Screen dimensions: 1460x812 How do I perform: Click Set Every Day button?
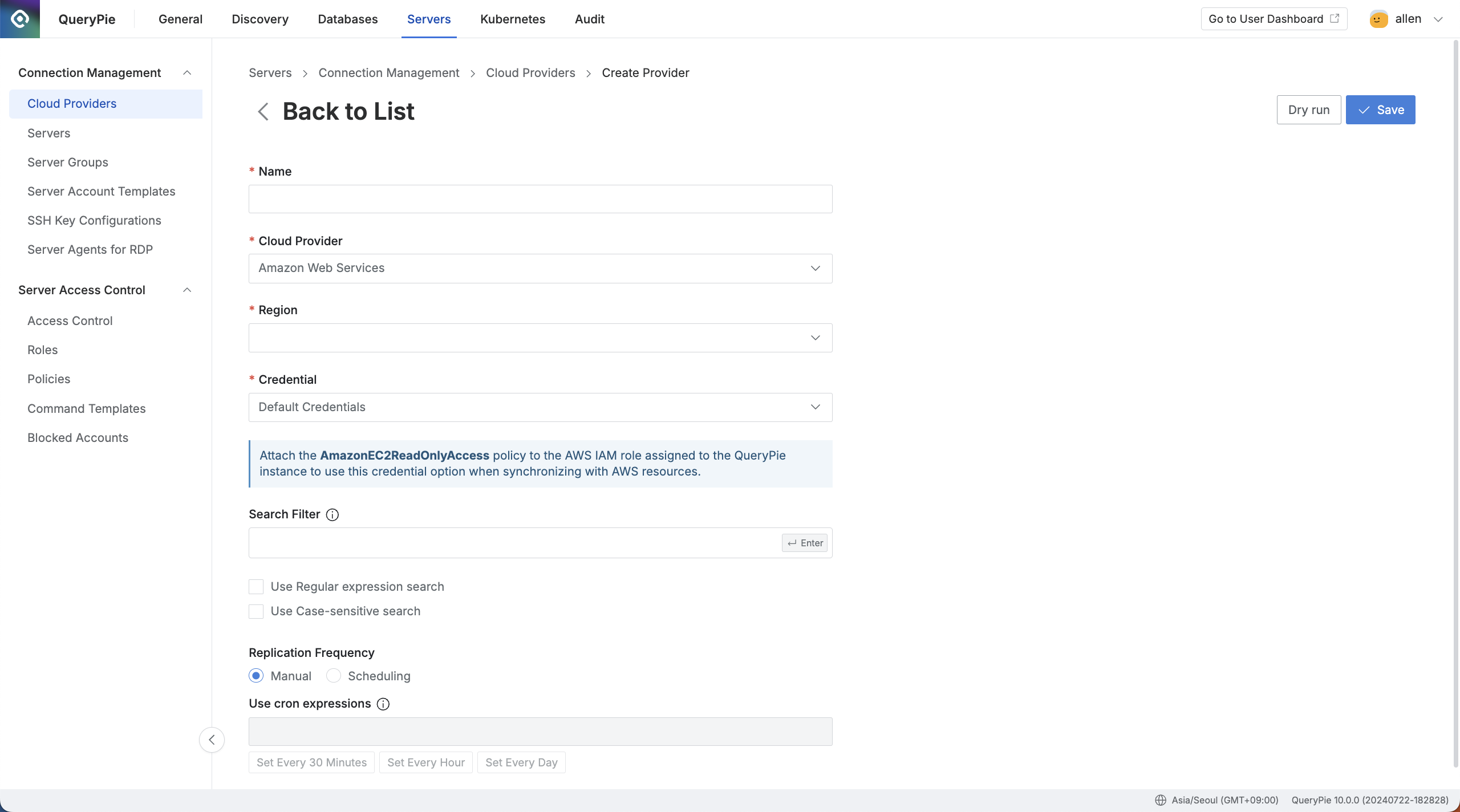point(521,762)
